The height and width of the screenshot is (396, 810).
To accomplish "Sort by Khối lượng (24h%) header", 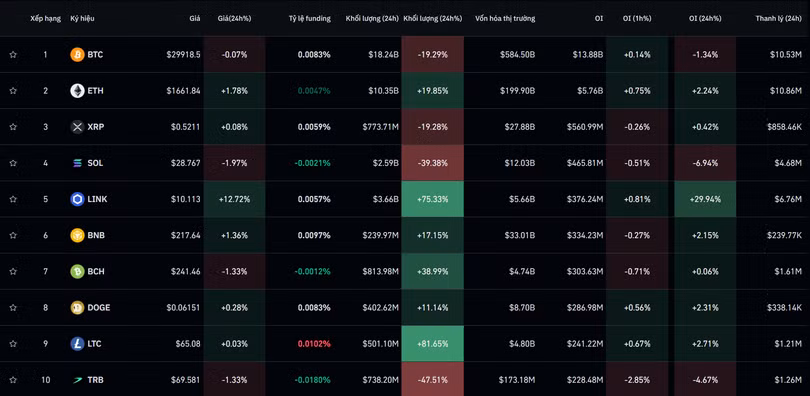I will (432, 19).
